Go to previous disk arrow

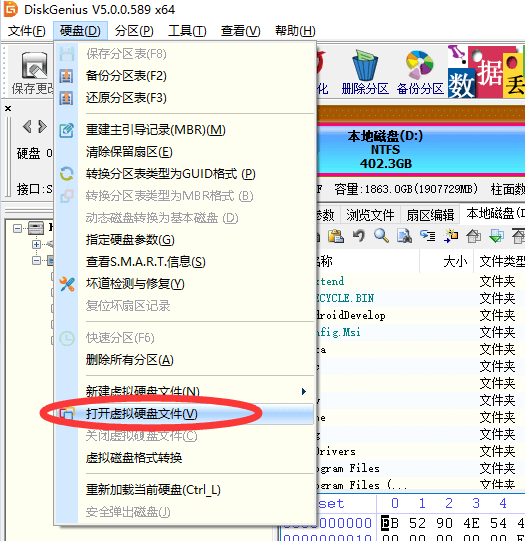(27, 127)
